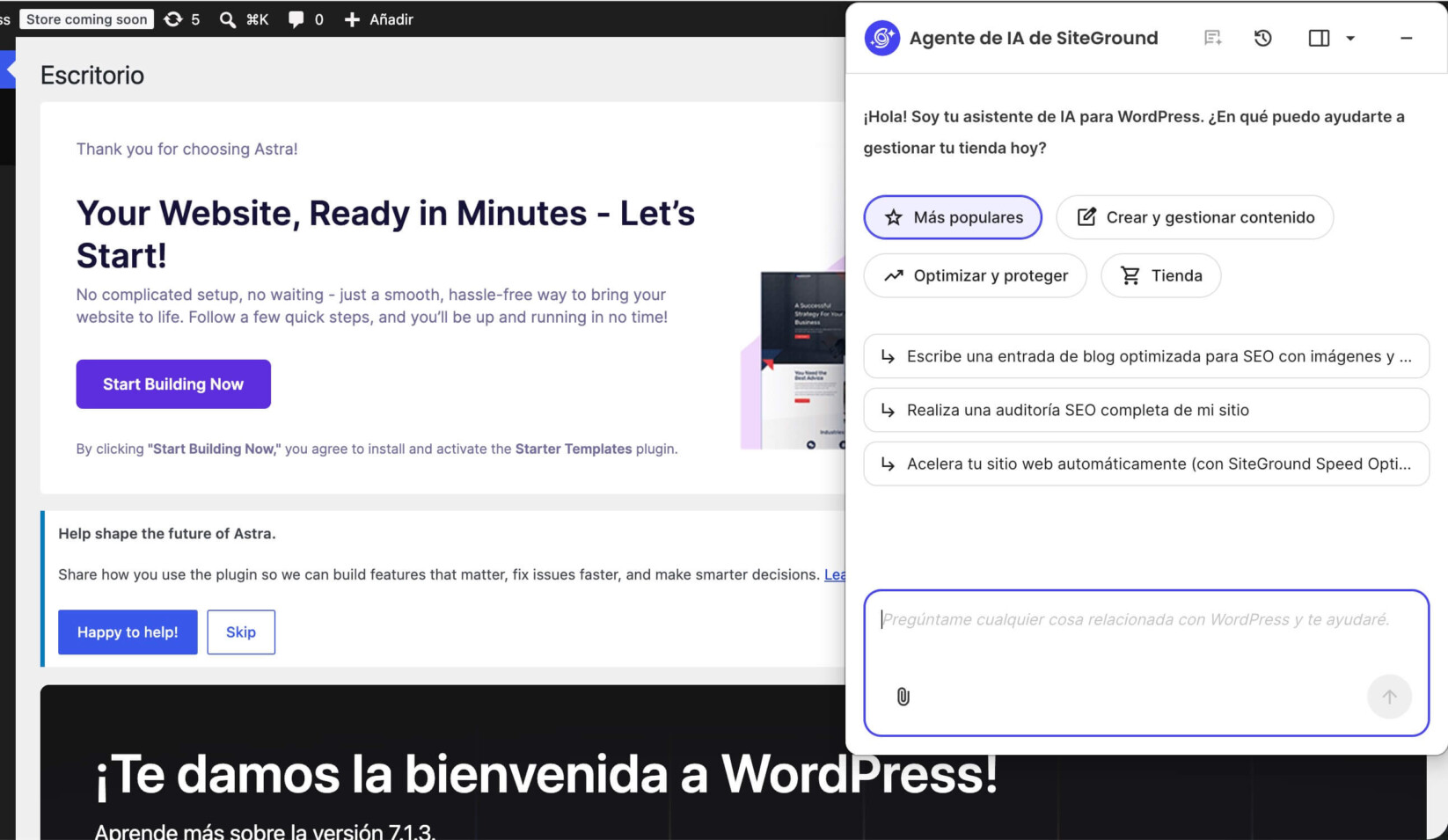Click the Store coming soon badge
Viewport: 1448px width, 840px height.
tap(87, 19)
